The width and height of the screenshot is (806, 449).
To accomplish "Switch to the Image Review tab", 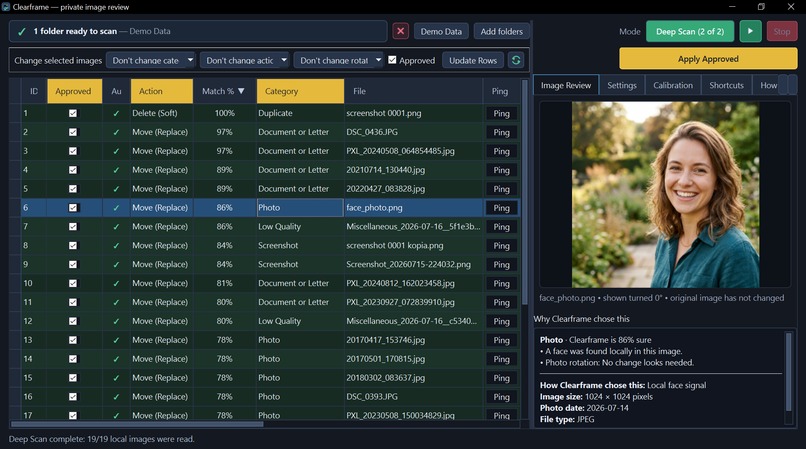I will click(566, 85).
